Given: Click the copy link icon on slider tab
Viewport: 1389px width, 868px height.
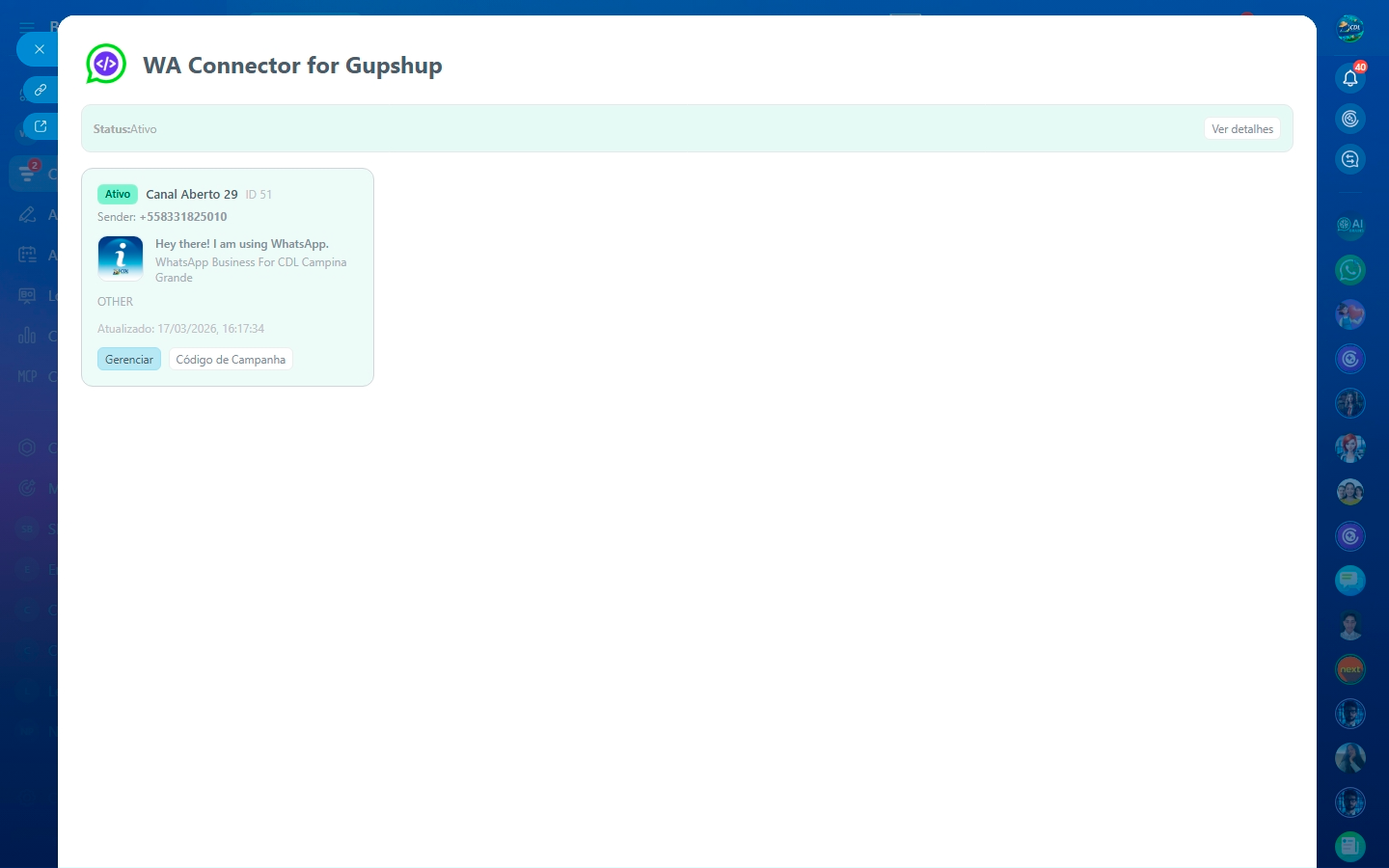Looking at the screenshot, I should click(41, 90).
